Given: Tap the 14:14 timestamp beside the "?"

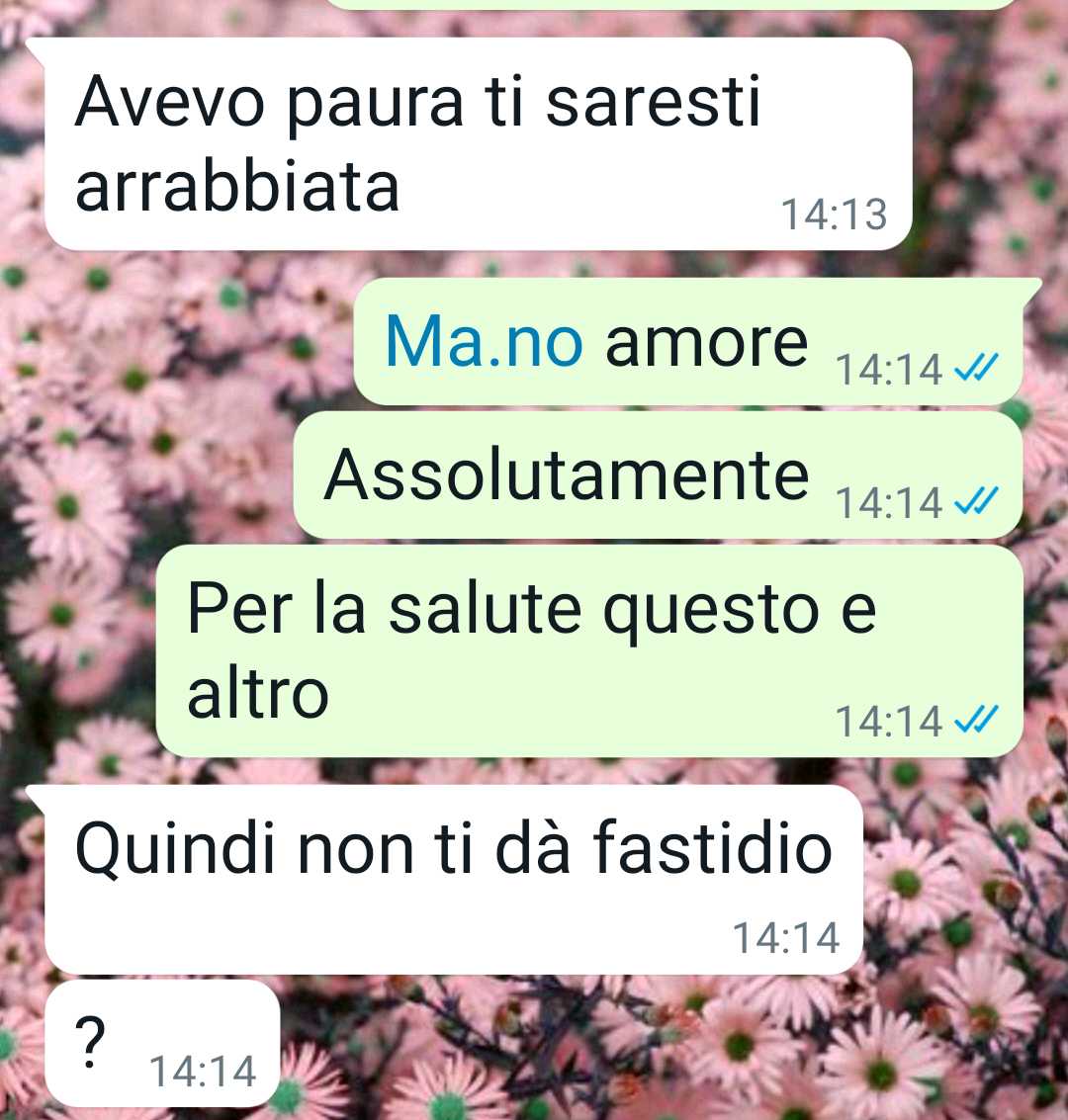Looking at the screenshot, I should point(202,1072).
